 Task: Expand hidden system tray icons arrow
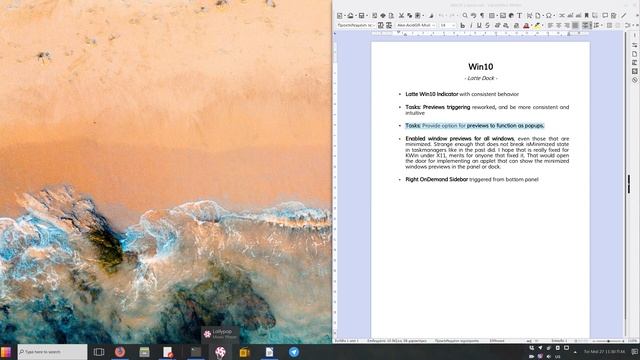click(x=575, y=352)
